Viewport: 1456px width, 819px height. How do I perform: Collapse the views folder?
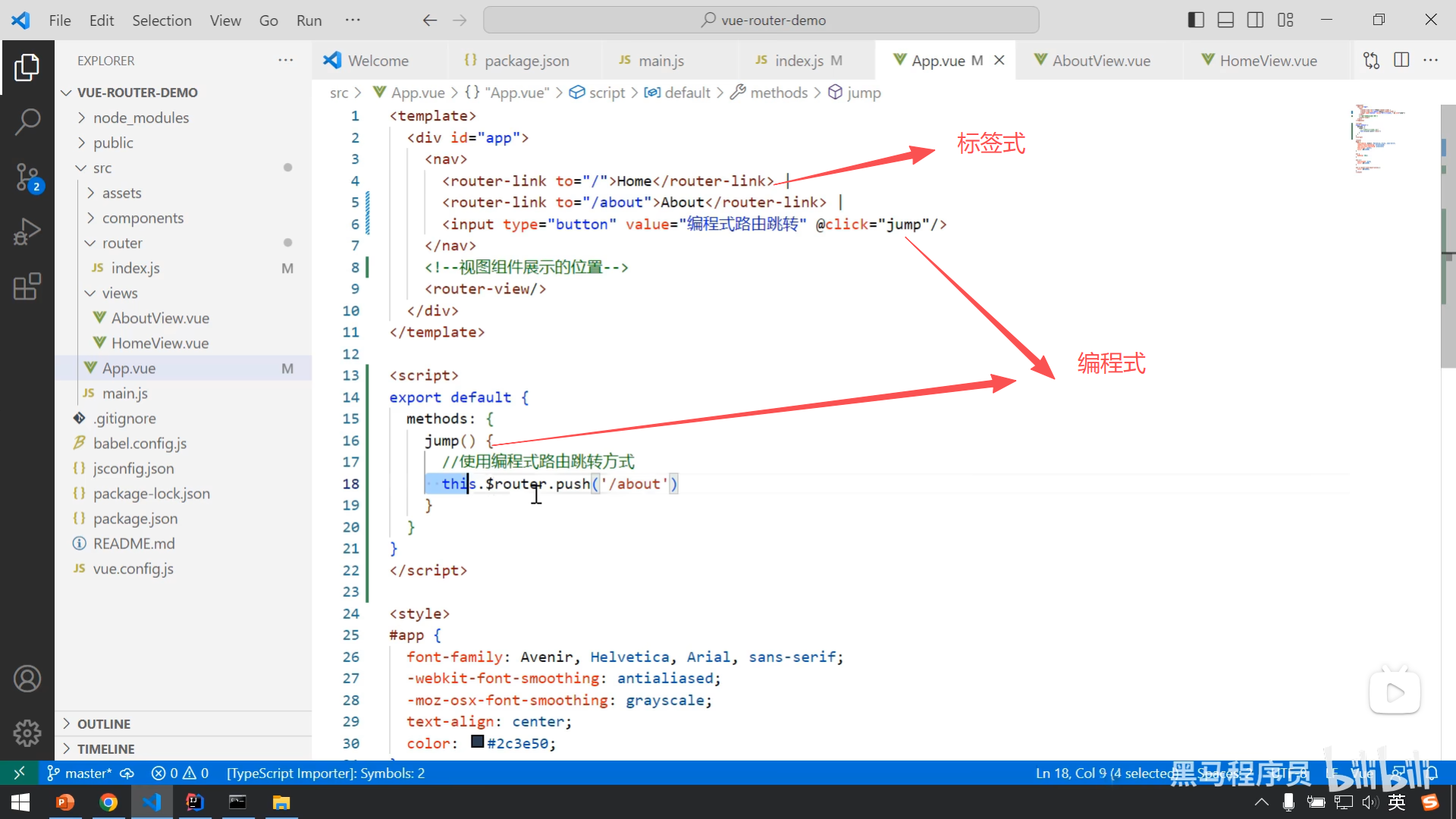point(119,293)
